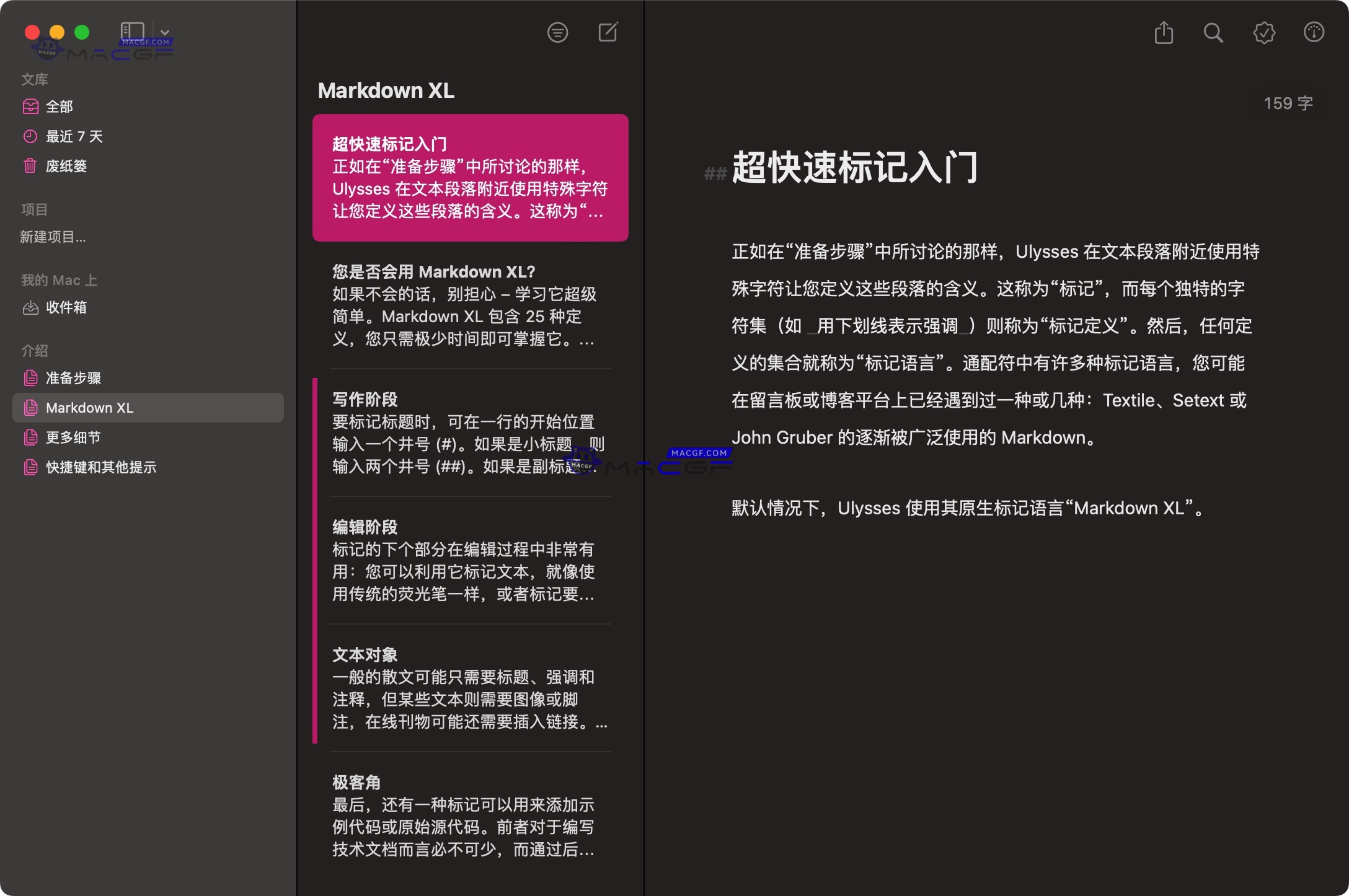Open the 您是否会用 Markdown XL? sheet
The height and width of the screenshot is (896, 1349).
469,304
